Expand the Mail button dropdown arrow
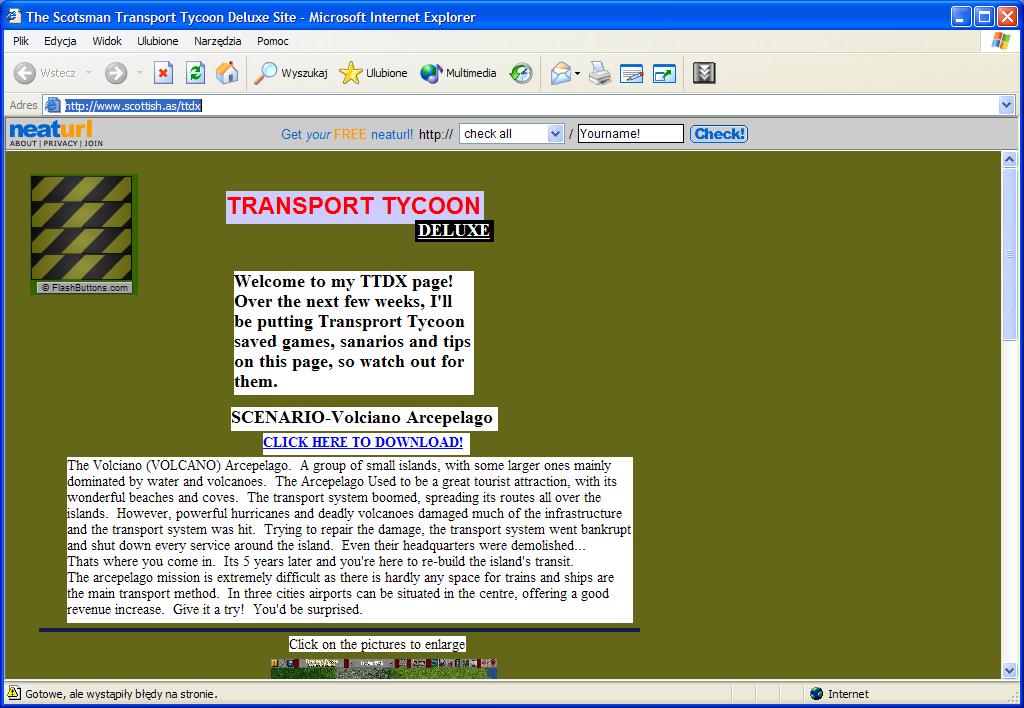1024x708 pixels. 577,73
